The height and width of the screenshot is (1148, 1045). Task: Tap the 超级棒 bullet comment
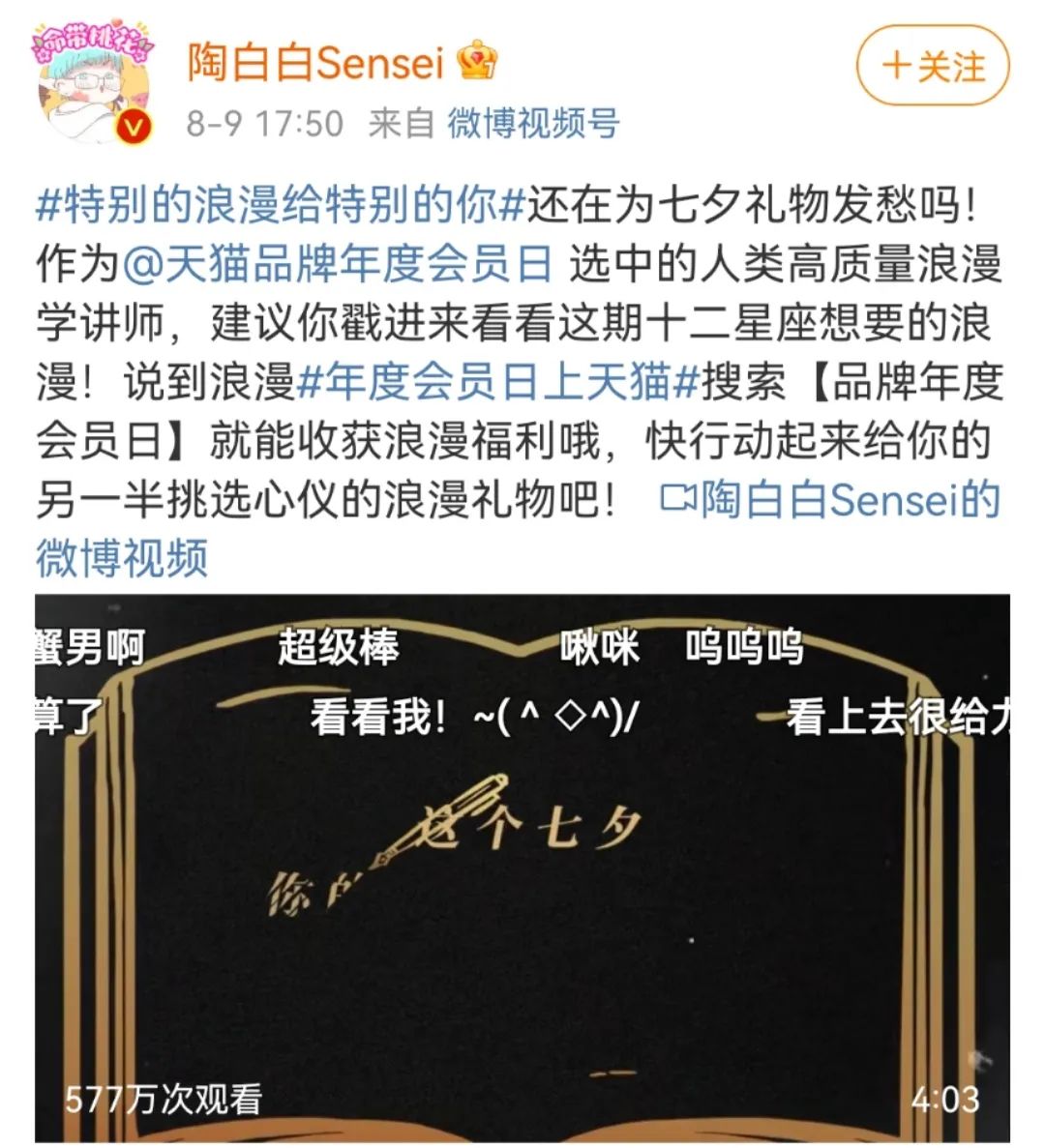coord(339,647)
